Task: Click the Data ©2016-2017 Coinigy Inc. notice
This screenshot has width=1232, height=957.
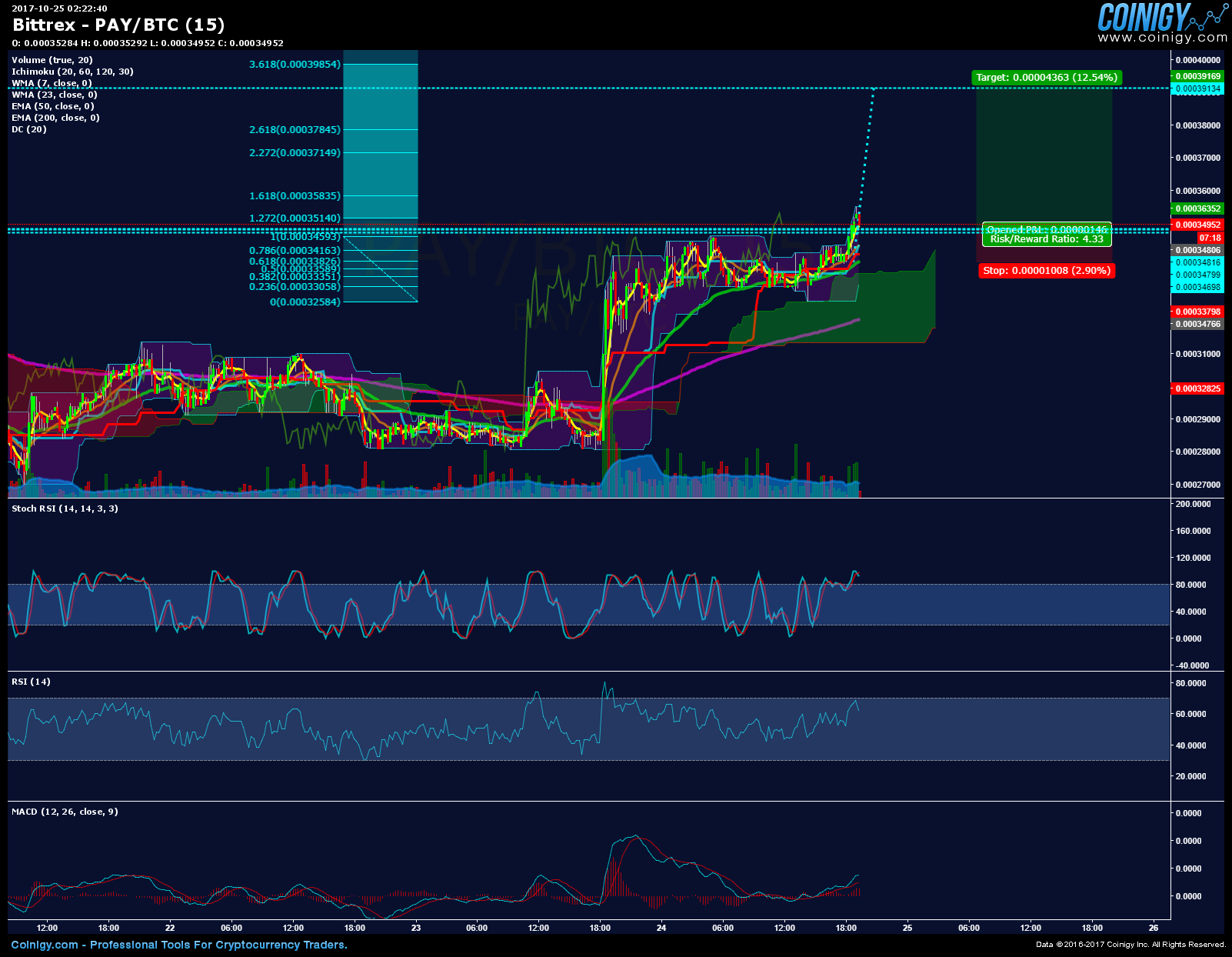Action: [1130, 945]
